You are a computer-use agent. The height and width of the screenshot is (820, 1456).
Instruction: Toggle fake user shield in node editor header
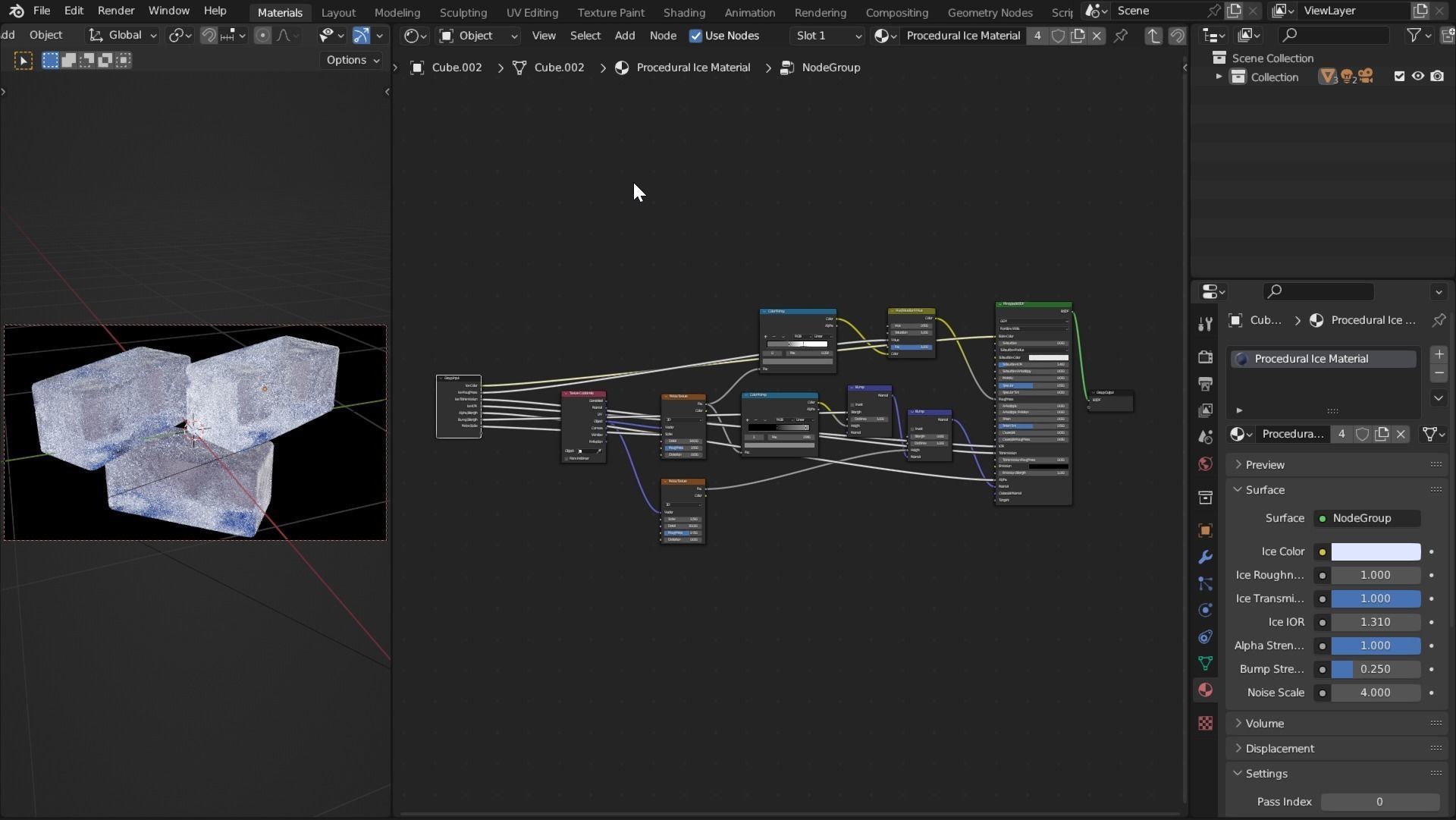click(x=1058, y=36)
